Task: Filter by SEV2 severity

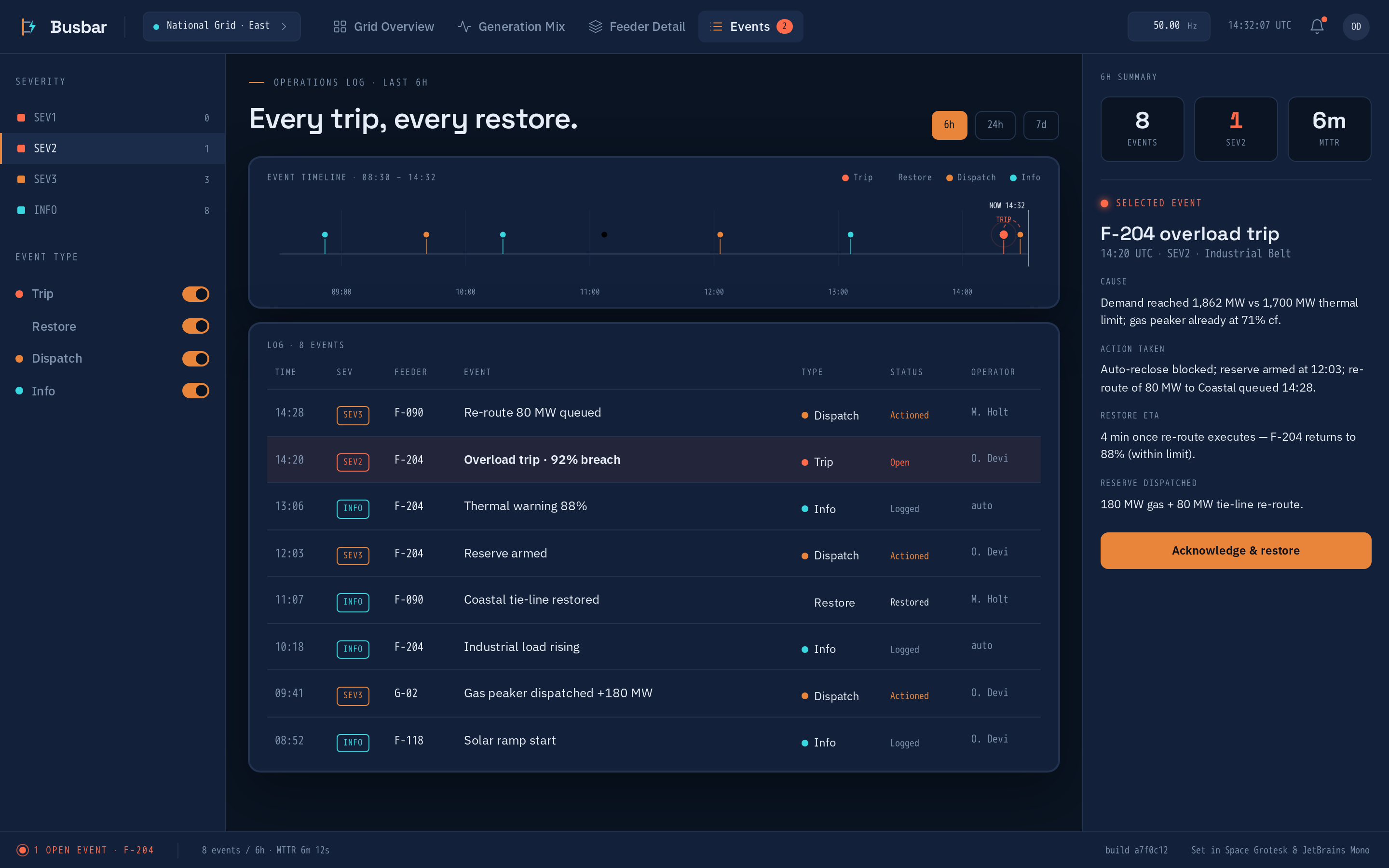Action: pos(112,149)
